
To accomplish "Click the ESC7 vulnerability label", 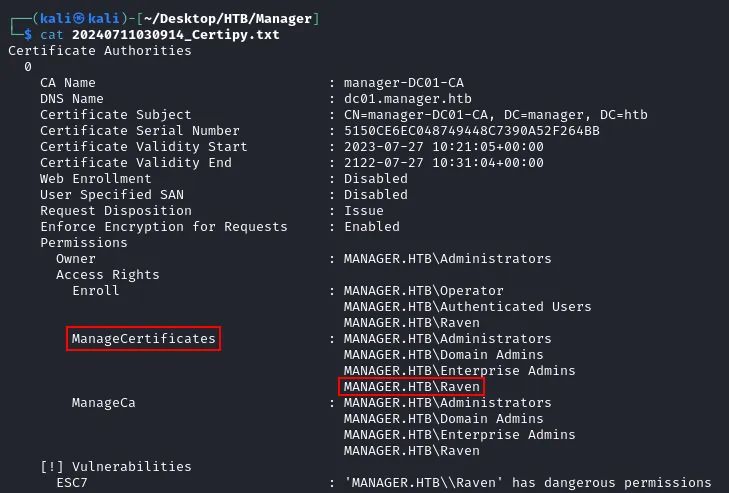I will point(72,483).
